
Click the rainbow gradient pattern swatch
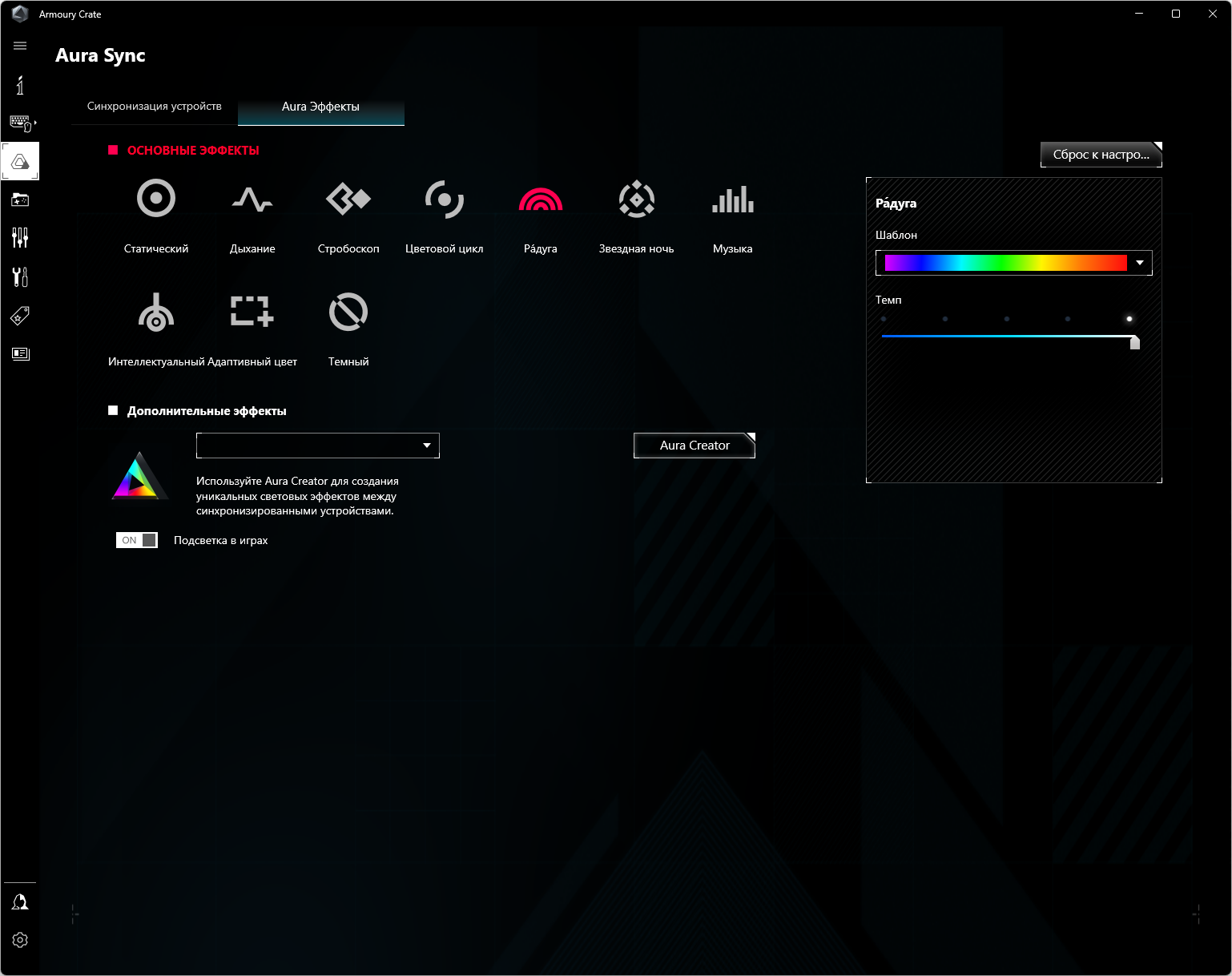pyautogui.click(x=1006, y=263)
